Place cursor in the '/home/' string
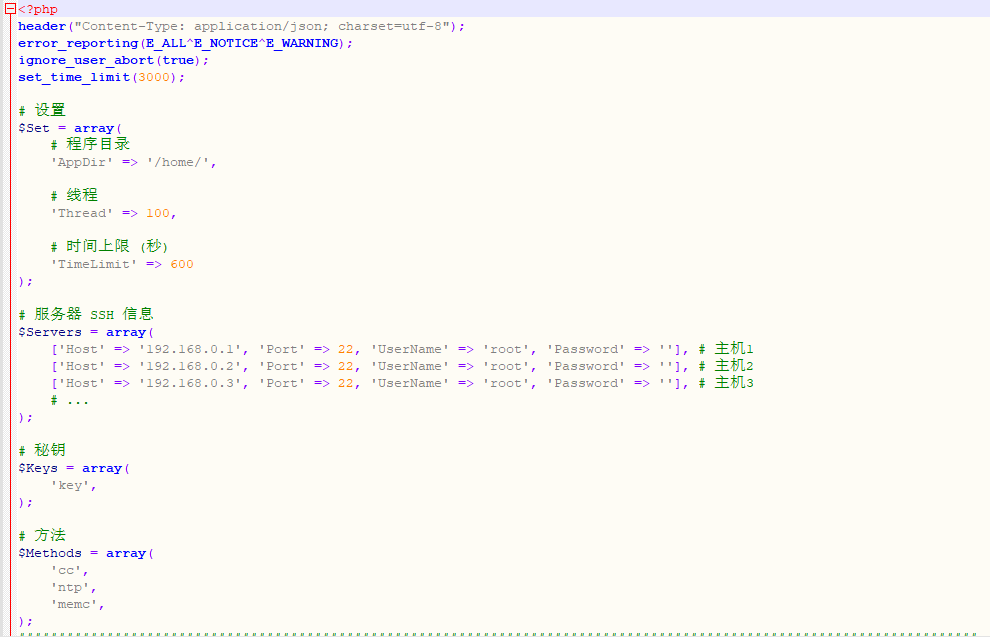Viewport: 990px width, 638px height. click(x=178, y=162)
